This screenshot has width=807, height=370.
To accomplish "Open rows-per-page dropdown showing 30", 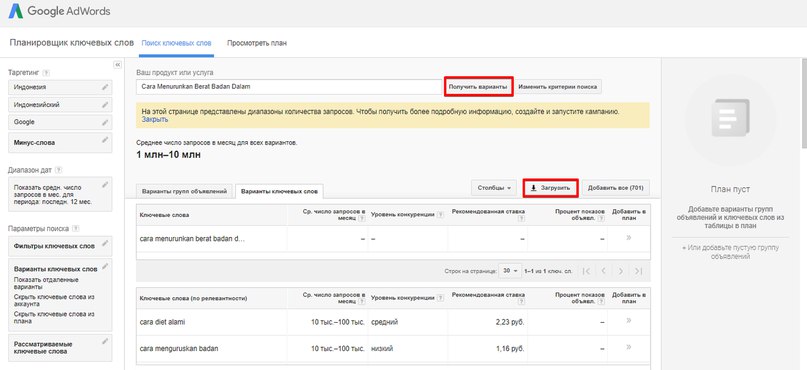I will click(511, 271).
